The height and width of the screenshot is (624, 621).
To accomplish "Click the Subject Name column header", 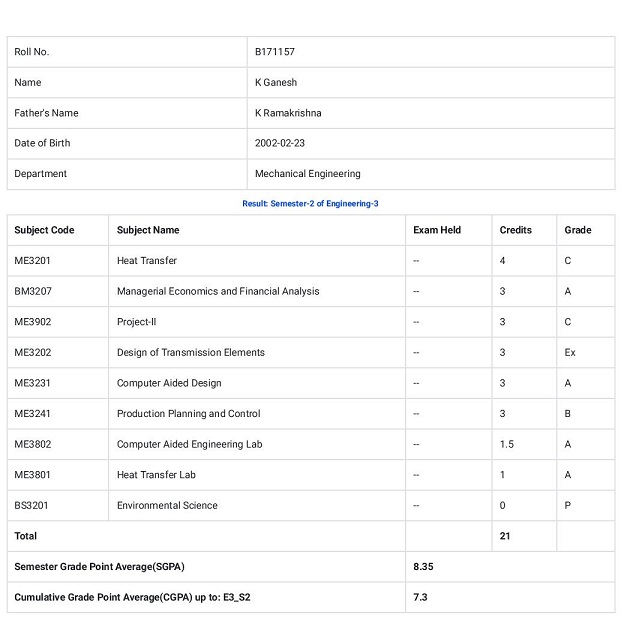I will (x=148, y=230).
